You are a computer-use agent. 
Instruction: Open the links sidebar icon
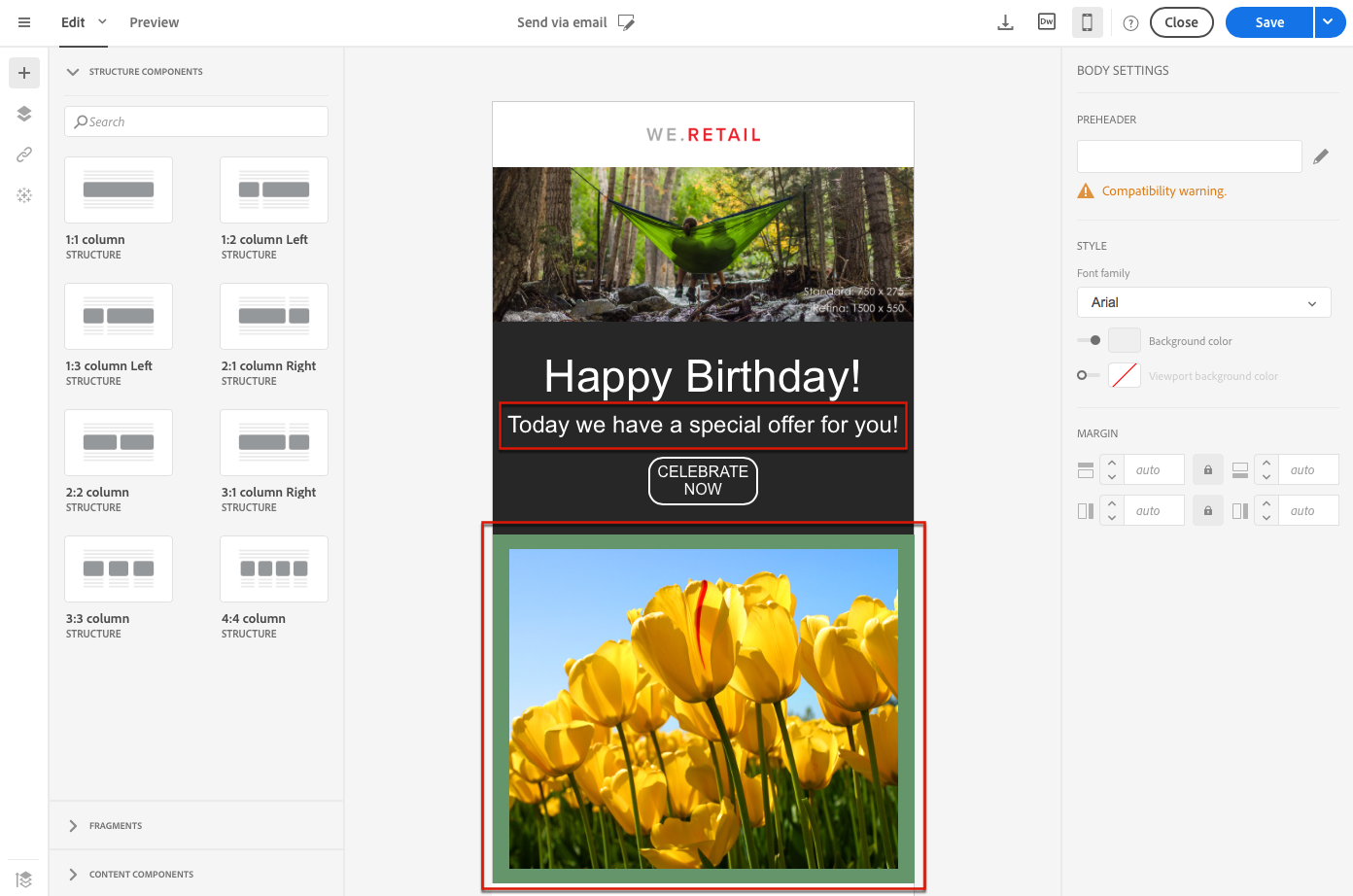(x=24, y=155)
